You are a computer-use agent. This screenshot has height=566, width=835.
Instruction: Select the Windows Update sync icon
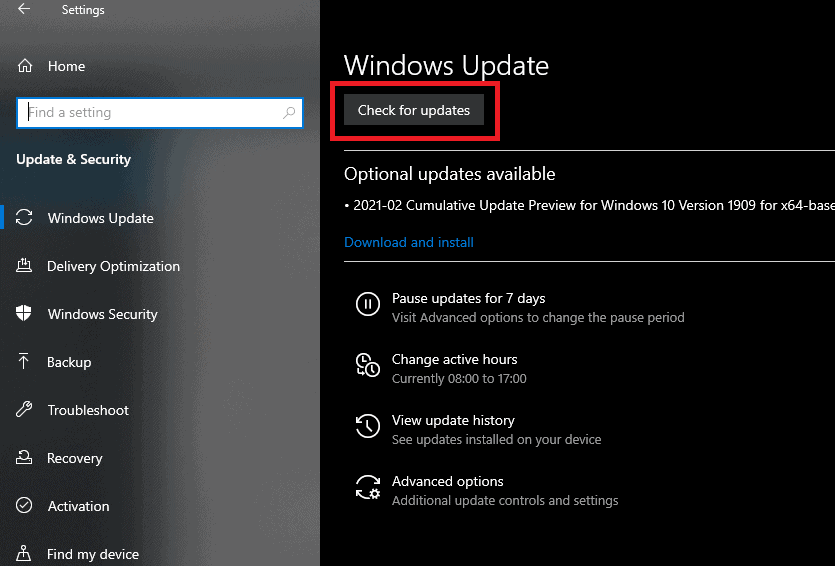24,218
